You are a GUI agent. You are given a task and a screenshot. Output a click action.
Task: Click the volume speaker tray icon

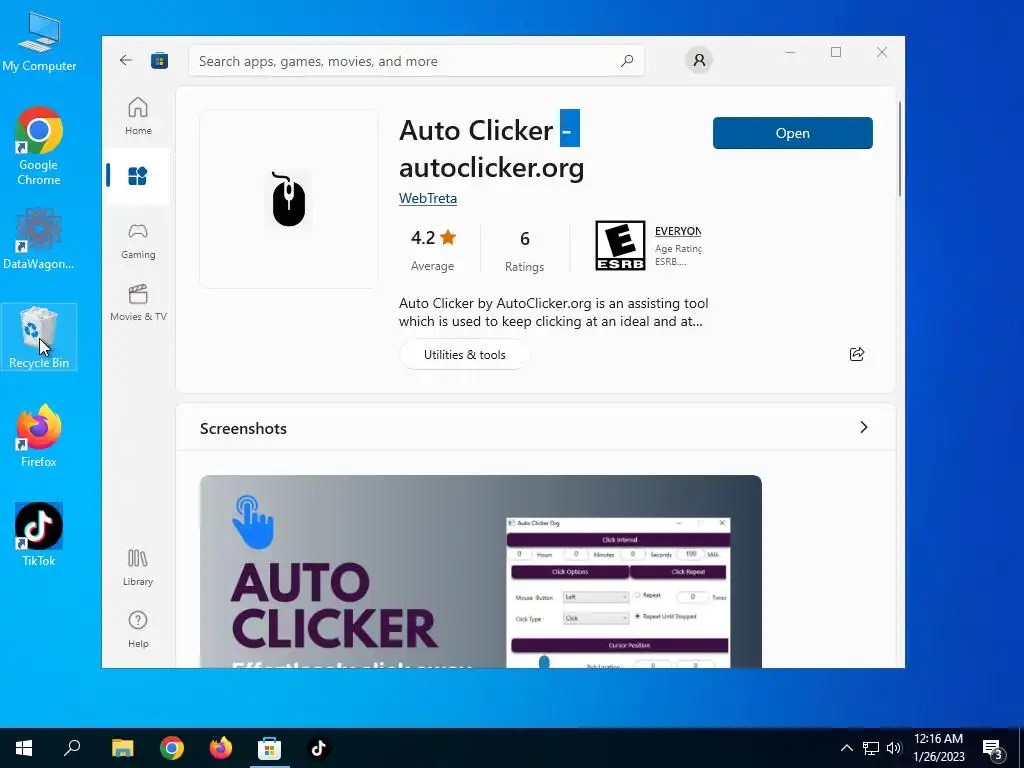(894, 748)
